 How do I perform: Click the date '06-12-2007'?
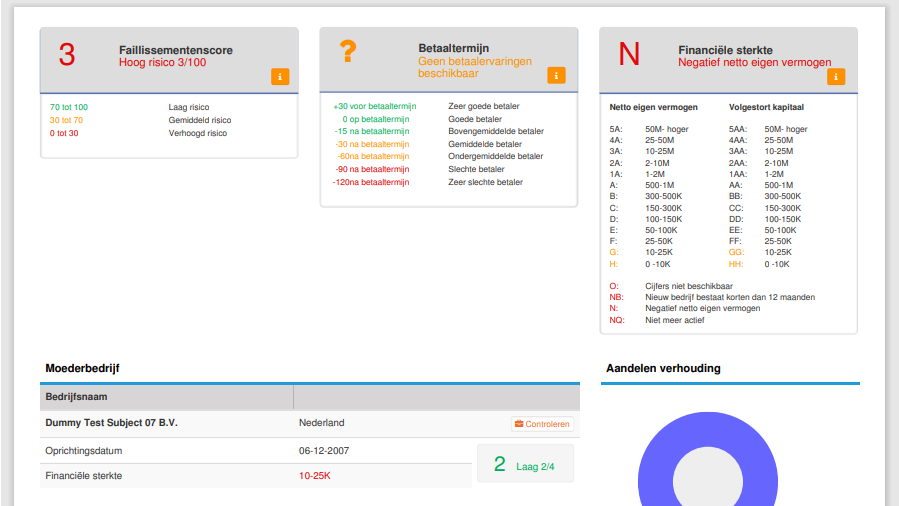point(324,451)
